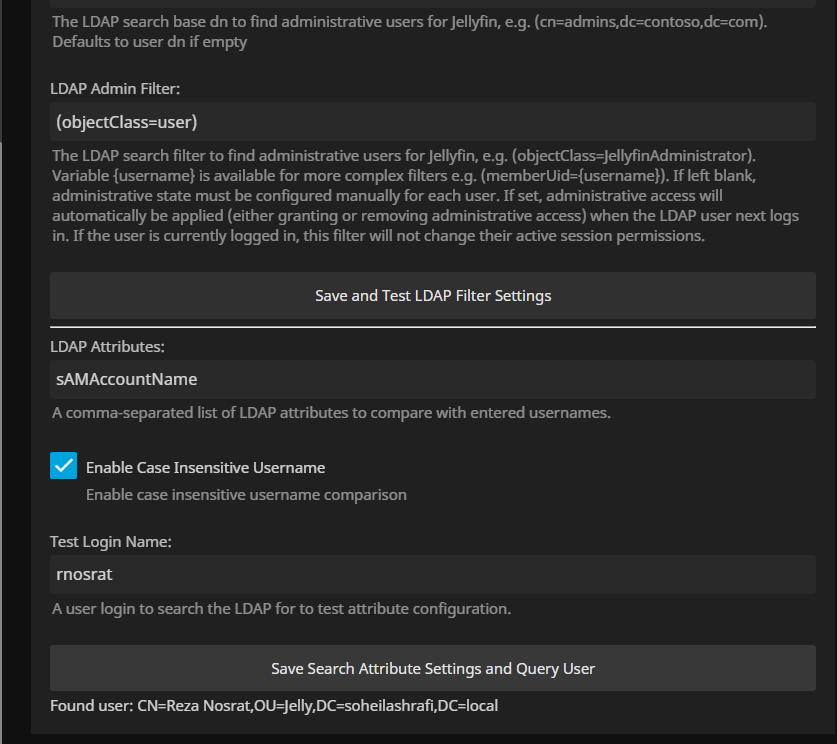
Task: Click the Enable Case Insensitive Username label
Action: click(x=205, y=467)
